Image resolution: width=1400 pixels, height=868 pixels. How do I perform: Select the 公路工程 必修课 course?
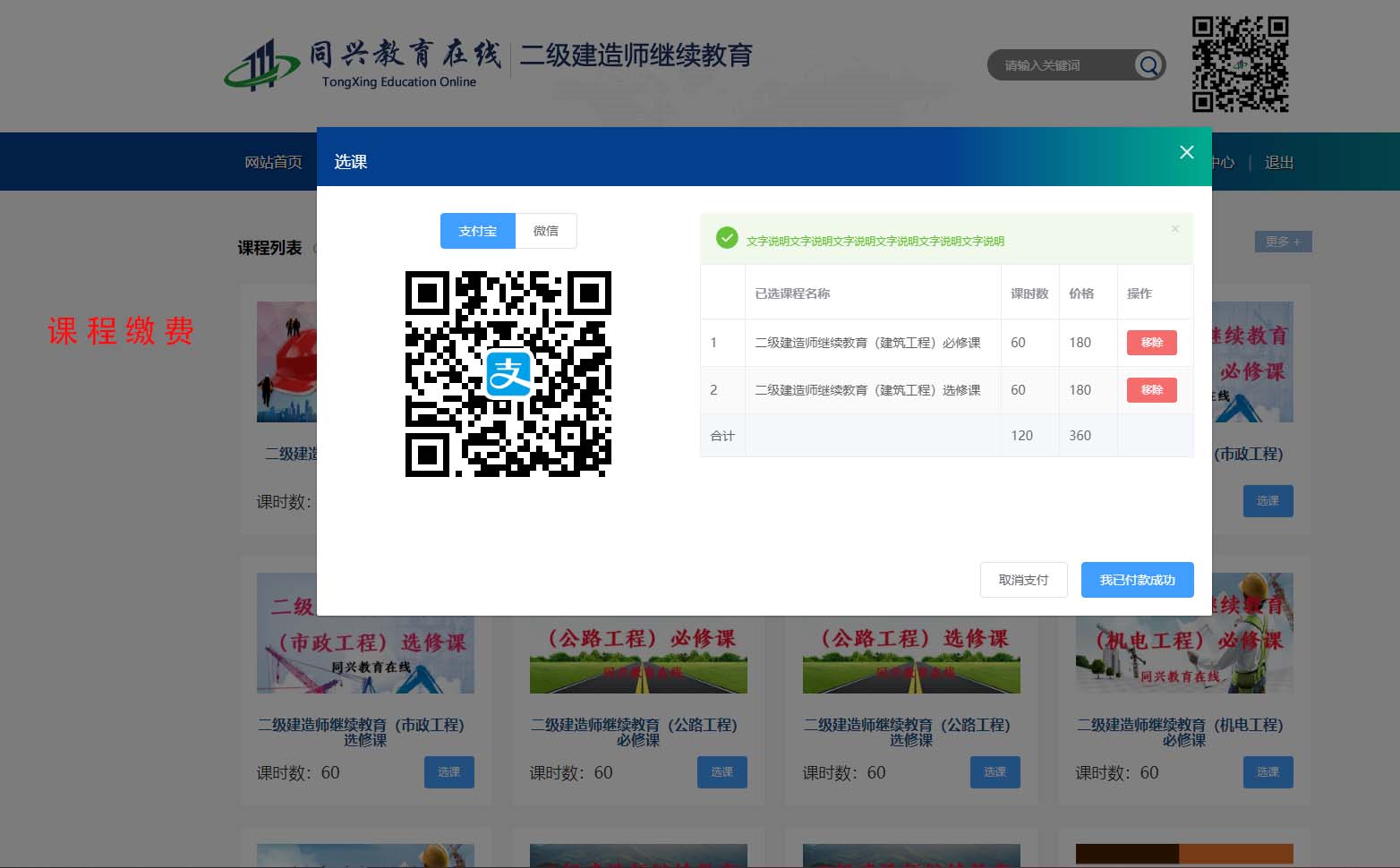[722, 772]
